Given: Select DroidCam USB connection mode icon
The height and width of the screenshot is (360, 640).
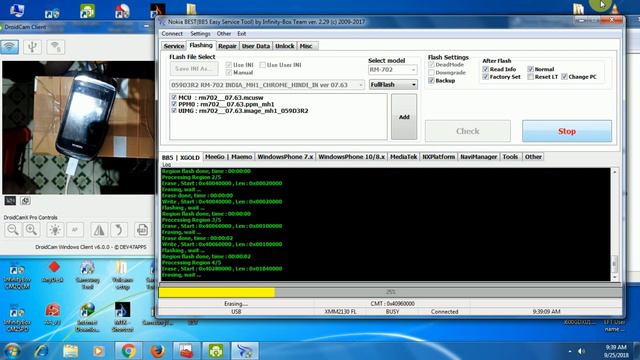Looking at the screenshot, I should click(x=32, y=47).
